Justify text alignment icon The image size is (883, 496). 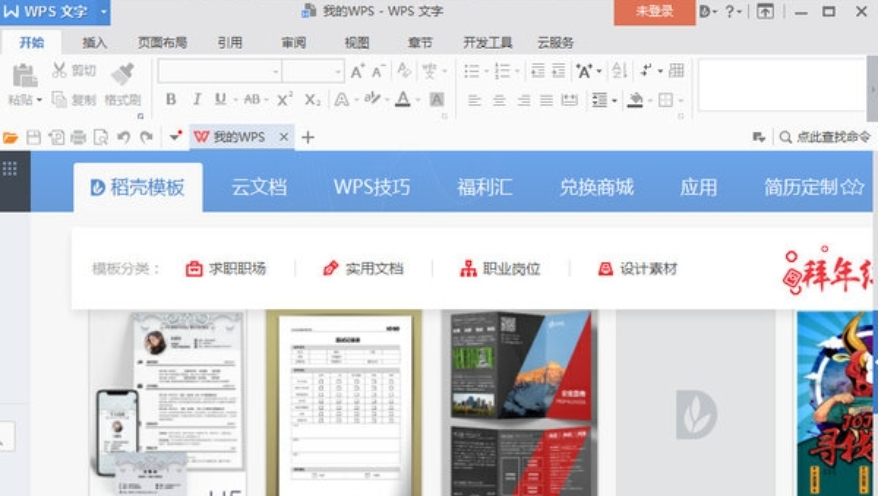546,100
